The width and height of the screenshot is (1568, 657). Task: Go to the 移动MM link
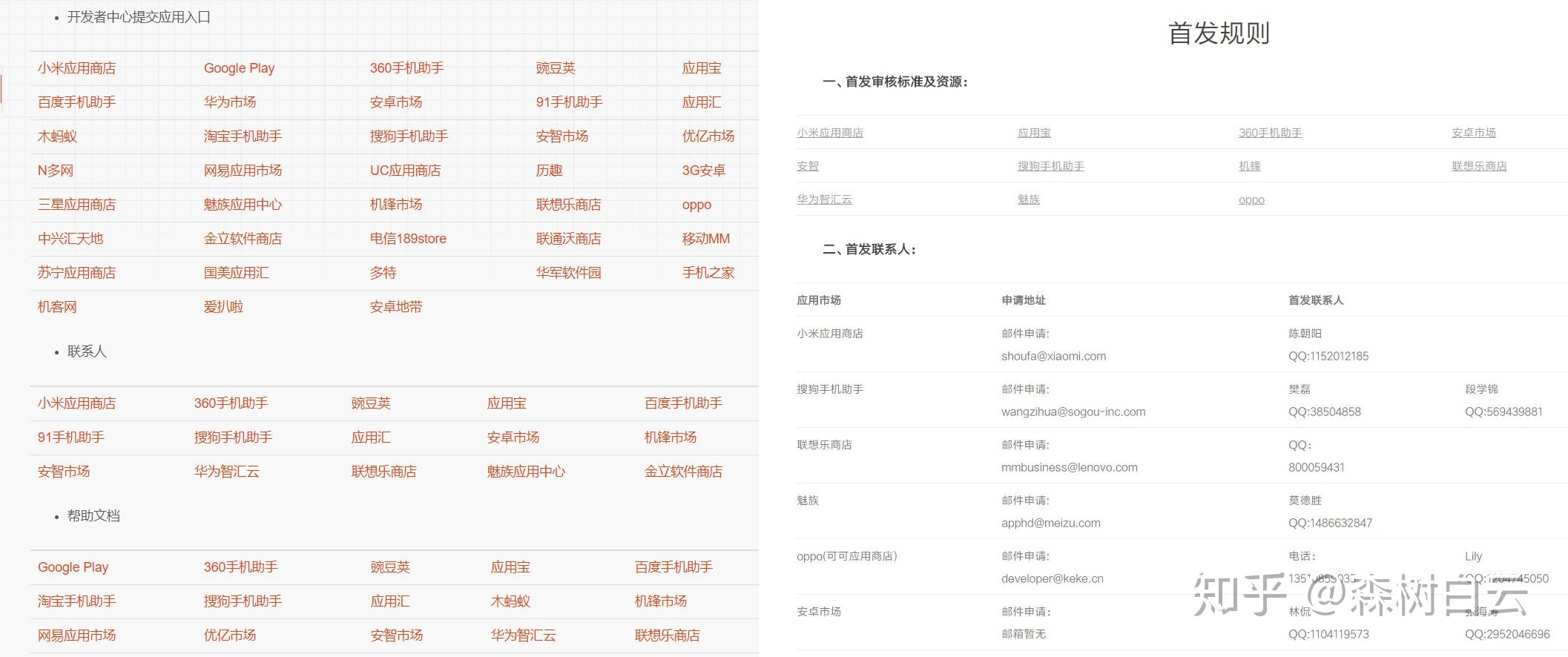point(705,239)
